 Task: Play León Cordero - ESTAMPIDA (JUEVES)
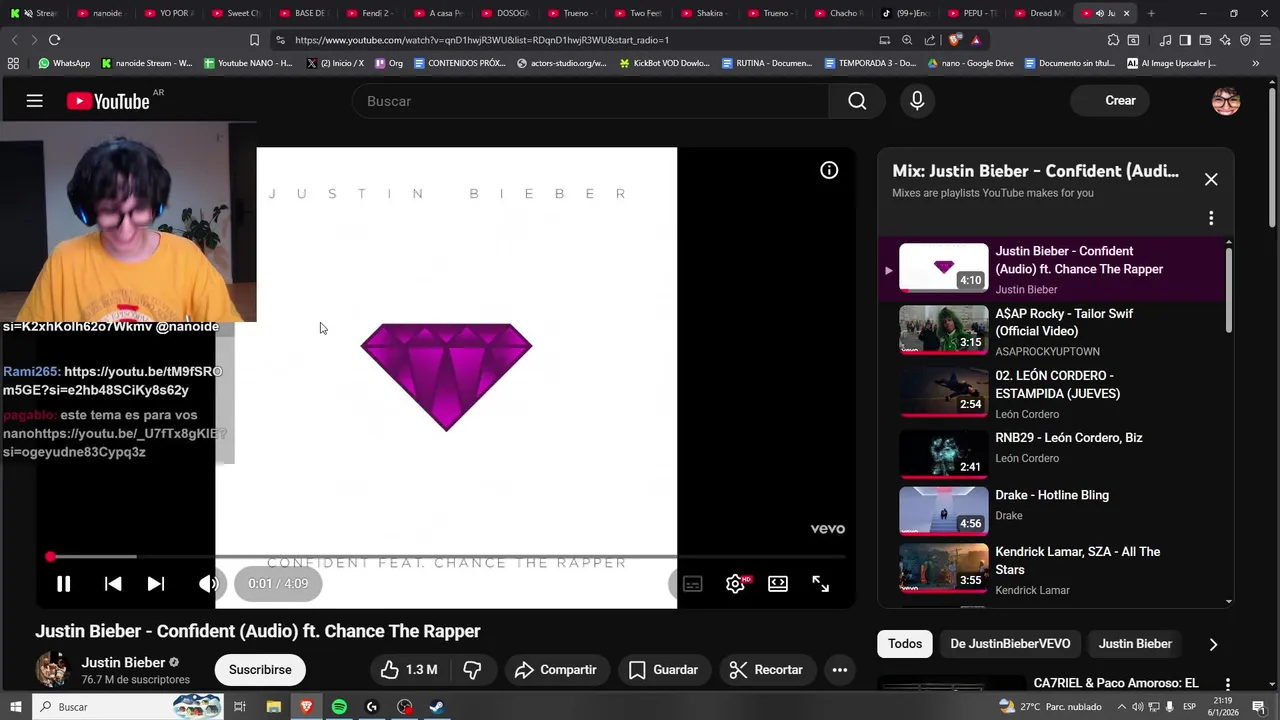tap(1052, 394)
